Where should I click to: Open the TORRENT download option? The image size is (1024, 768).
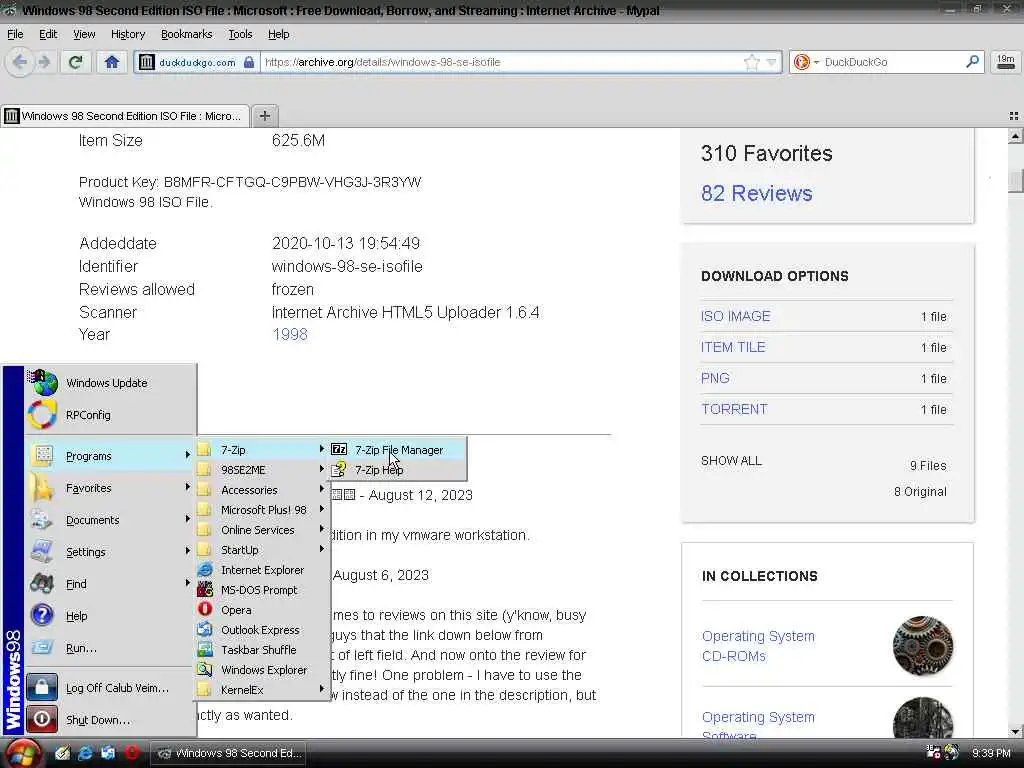[734, 409]
